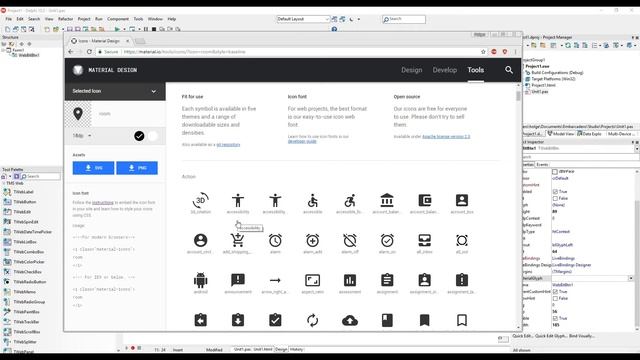640x360 pixels.
Task: Select WebBitBtn1 in the Structure tree
Action: (x=29, y=55)
